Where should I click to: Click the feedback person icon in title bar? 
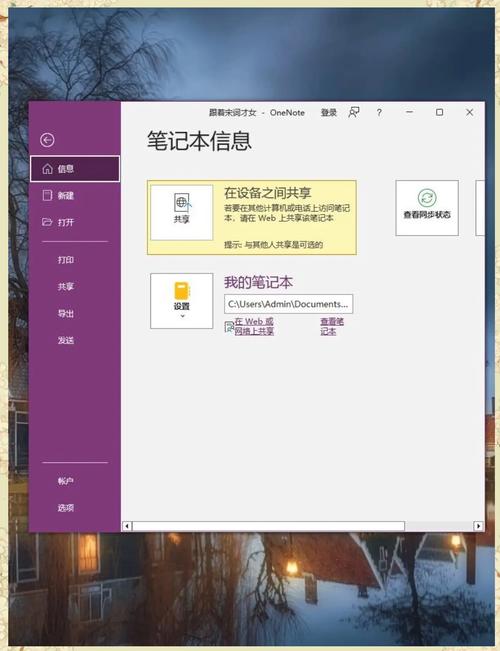354,112
